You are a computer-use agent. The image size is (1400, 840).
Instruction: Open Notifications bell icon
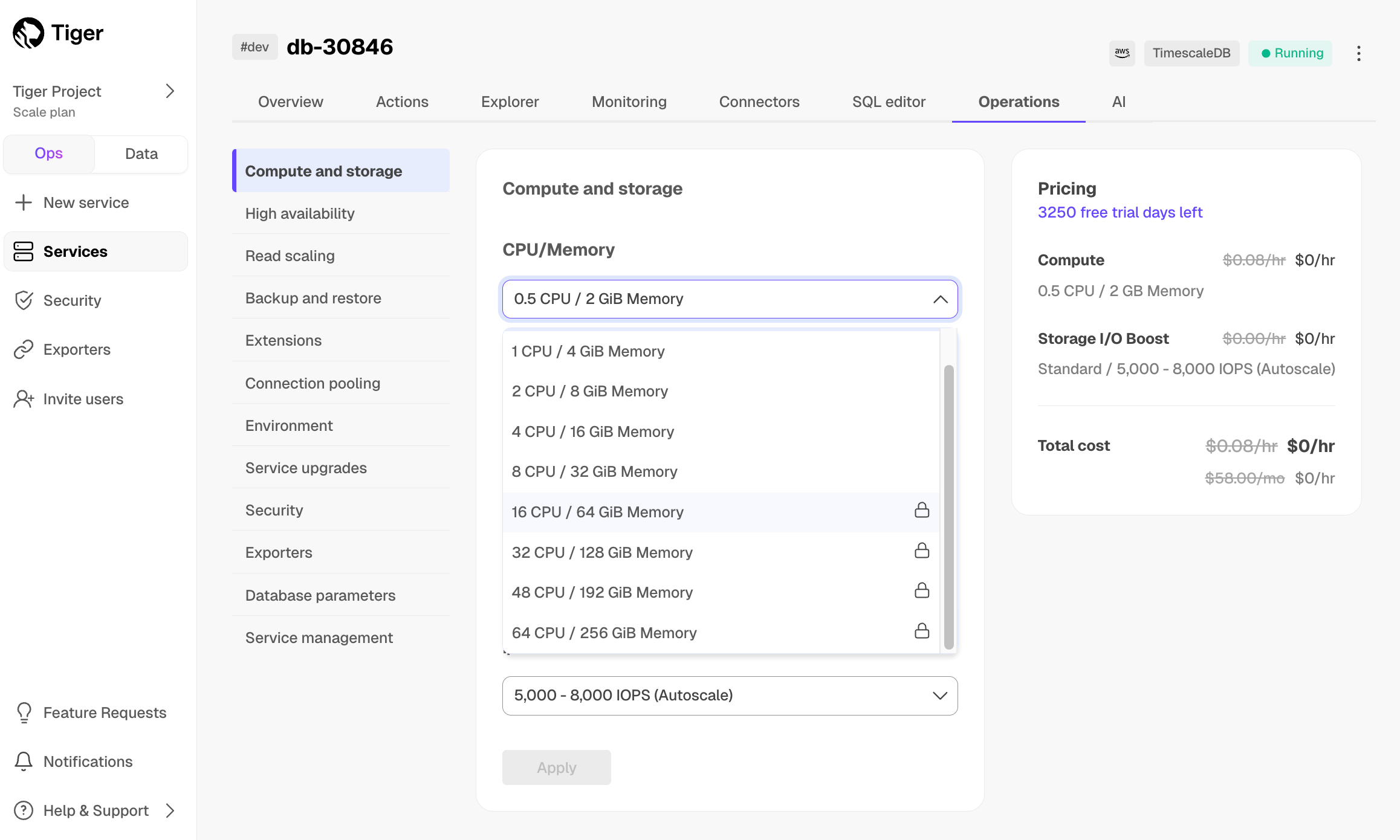pos(24,761)
